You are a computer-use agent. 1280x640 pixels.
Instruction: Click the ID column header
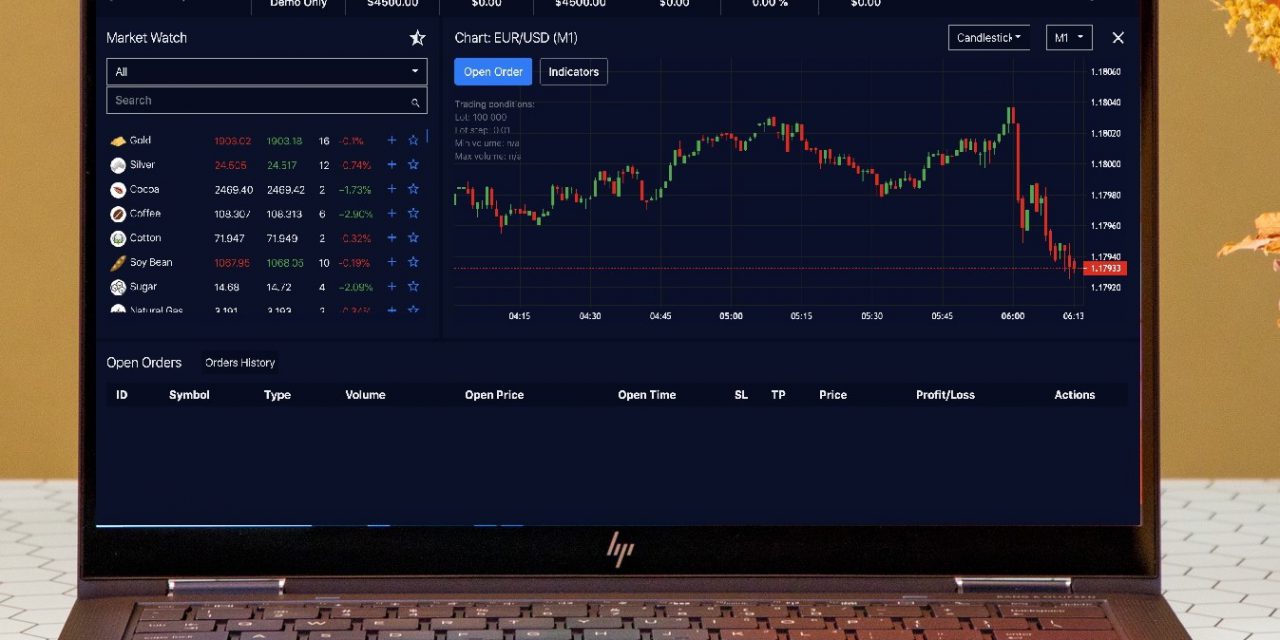click(122, 395)
